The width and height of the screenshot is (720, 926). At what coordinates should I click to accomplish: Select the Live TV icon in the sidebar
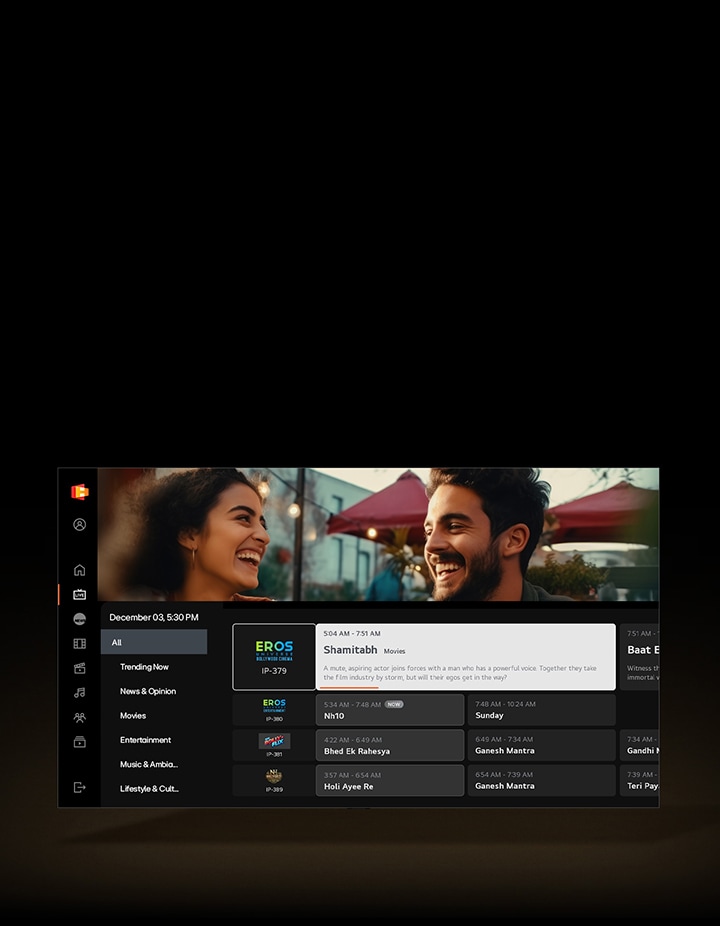click(80, 595)
